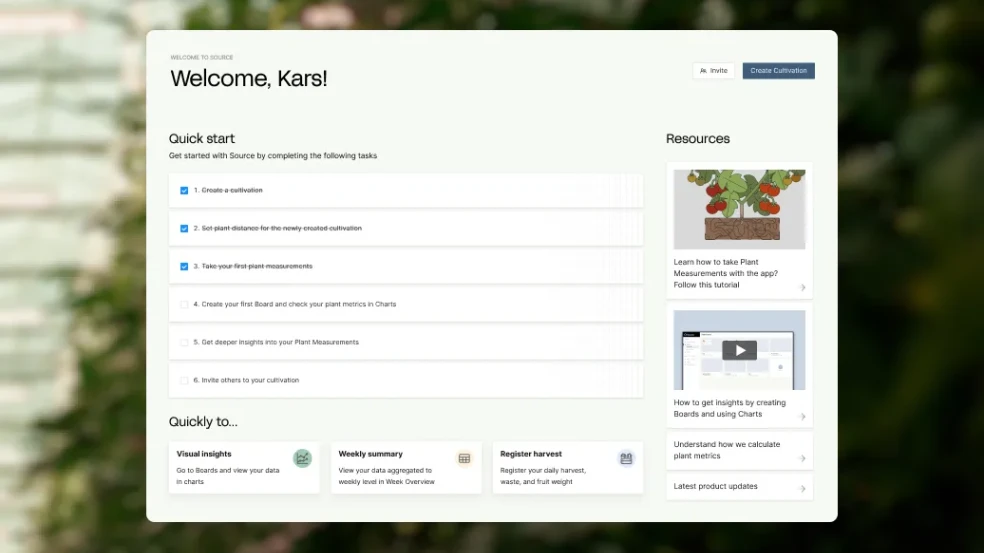Uncheck Take your first plant measurements
The height and width of the screenshot is (553, 984).
184,266
